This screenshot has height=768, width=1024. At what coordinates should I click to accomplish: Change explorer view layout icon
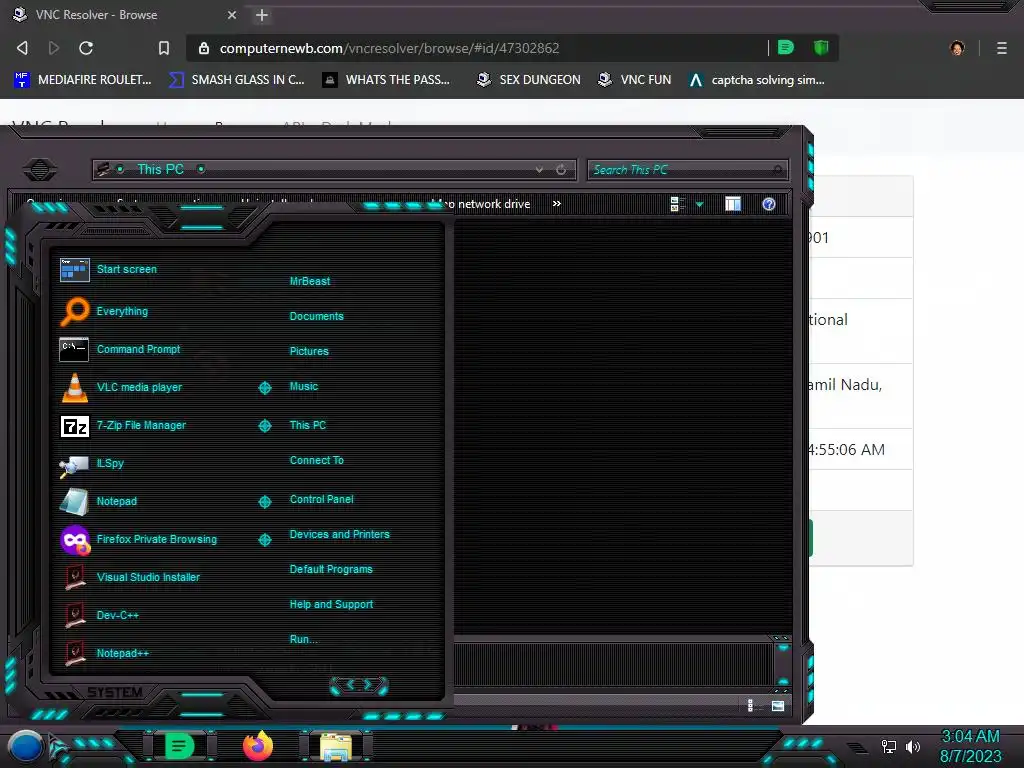tap(677, 204)
